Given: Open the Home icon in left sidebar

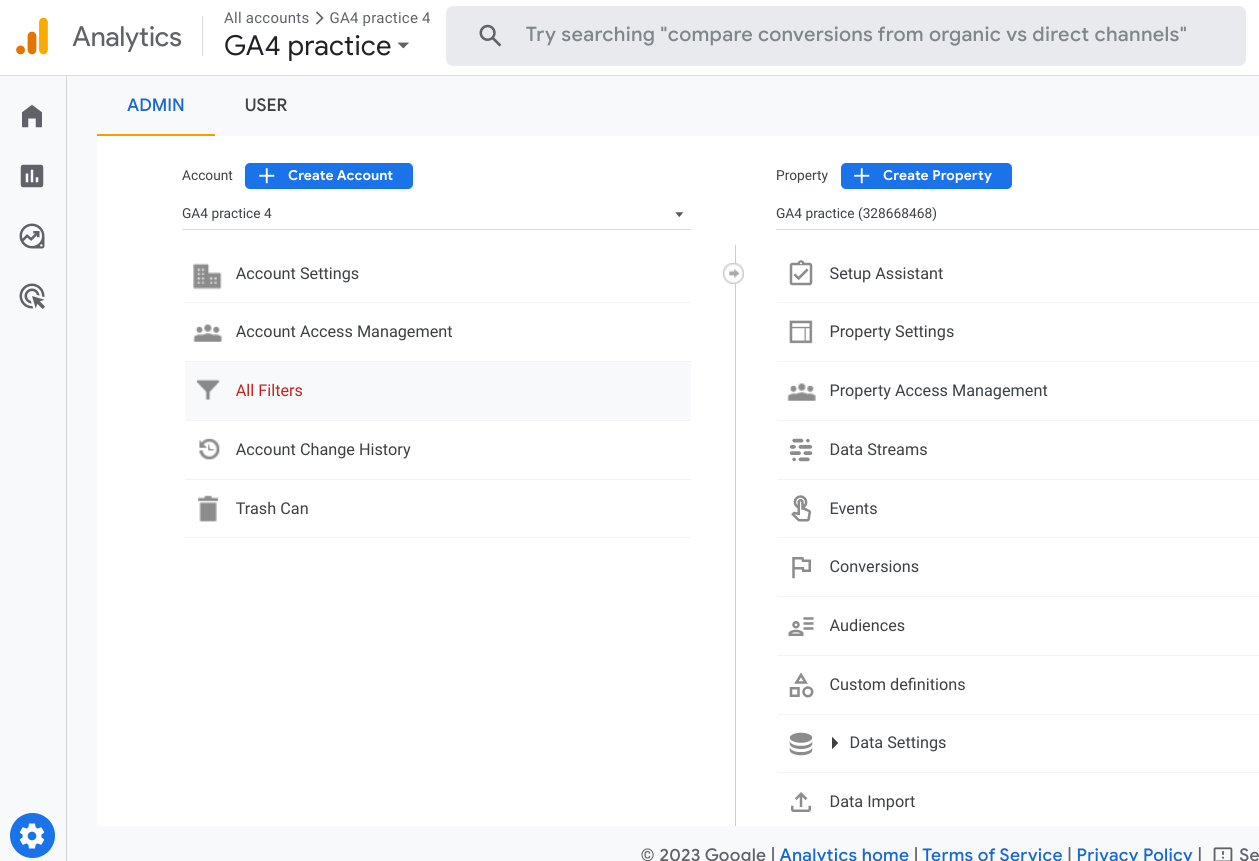Looking at the screenshot, I should 32,116.
